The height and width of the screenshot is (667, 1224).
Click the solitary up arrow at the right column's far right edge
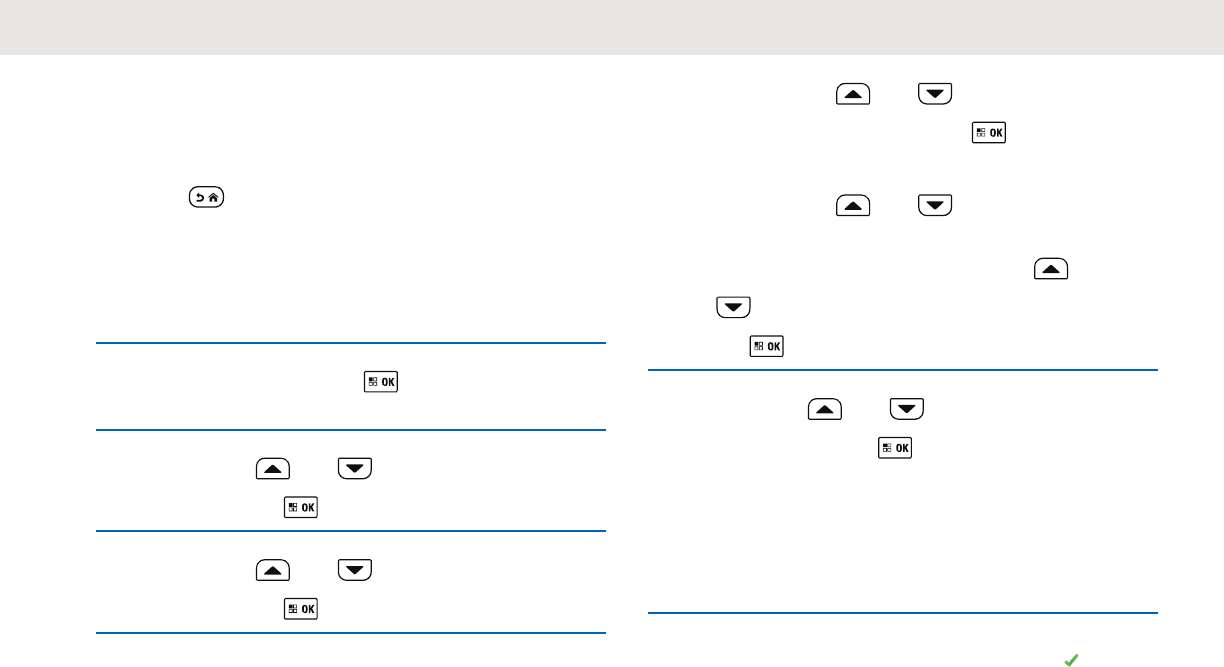pos(1052,269)
